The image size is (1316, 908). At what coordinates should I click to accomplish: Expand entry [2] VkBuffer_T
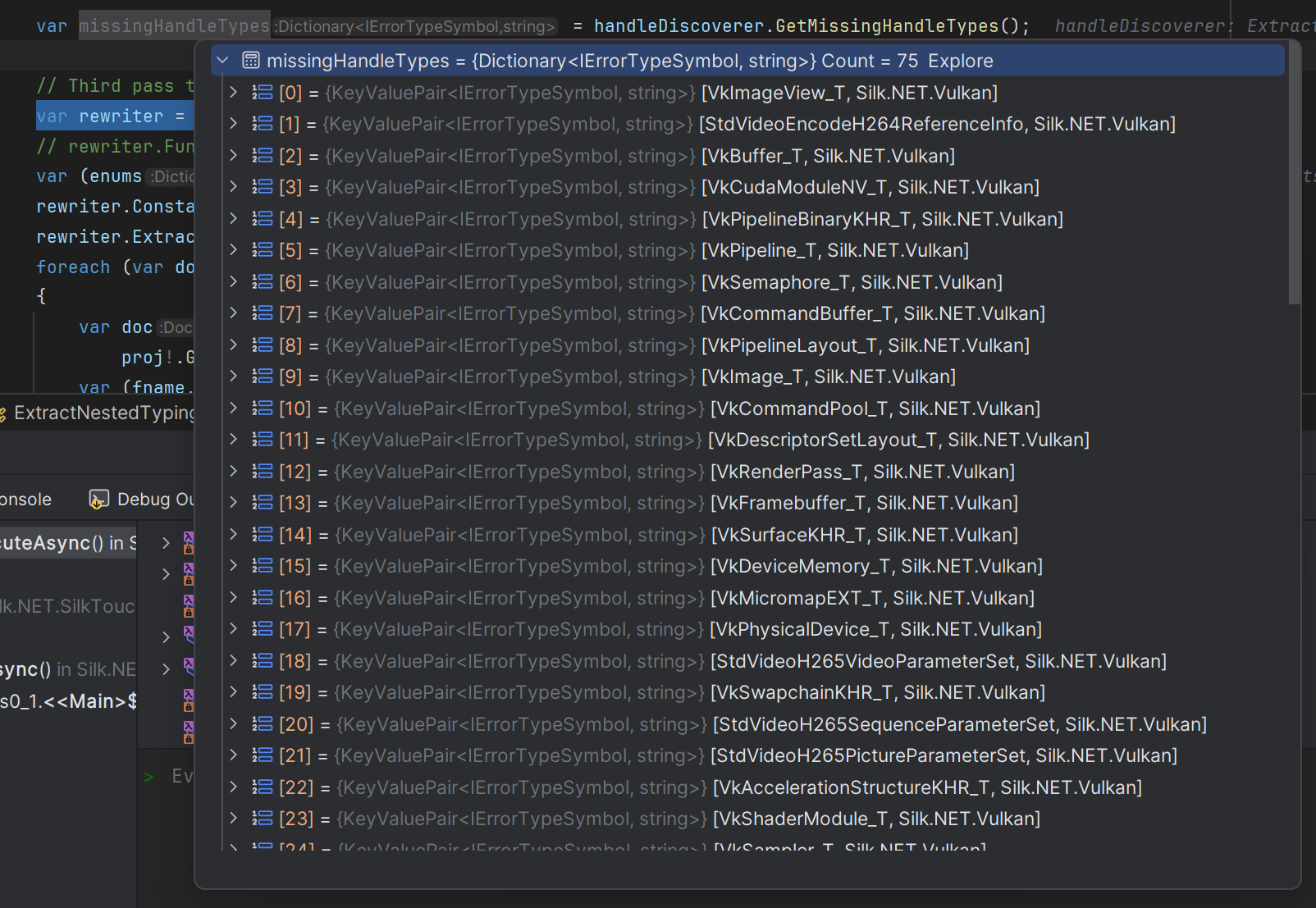pos(234,156)
